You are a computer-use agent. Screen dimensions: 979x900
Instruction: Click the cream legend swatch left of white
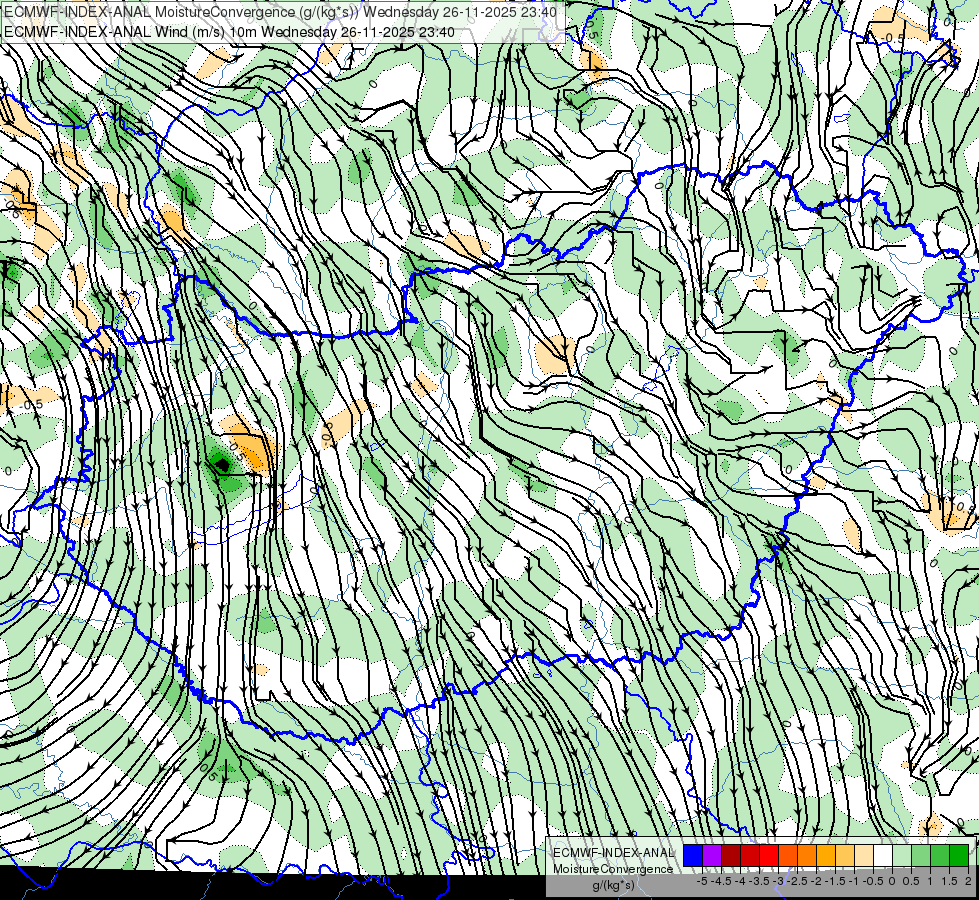(864, 856)
